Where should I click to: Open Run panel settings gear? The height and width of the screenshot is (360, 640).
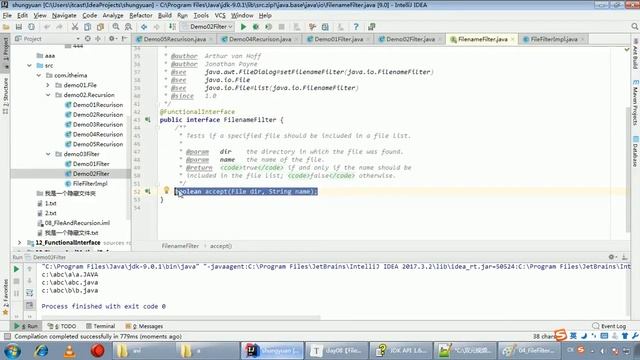point(611,257)
